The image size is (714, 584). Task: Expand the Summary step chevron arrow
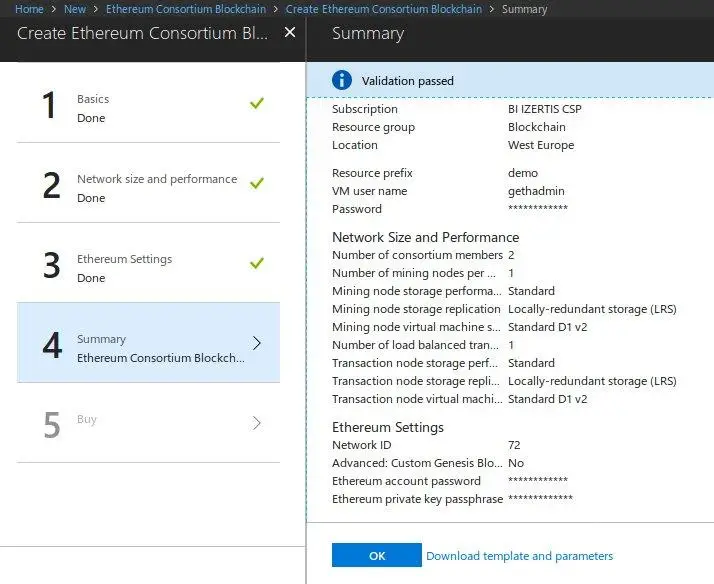tap(257, 343)
